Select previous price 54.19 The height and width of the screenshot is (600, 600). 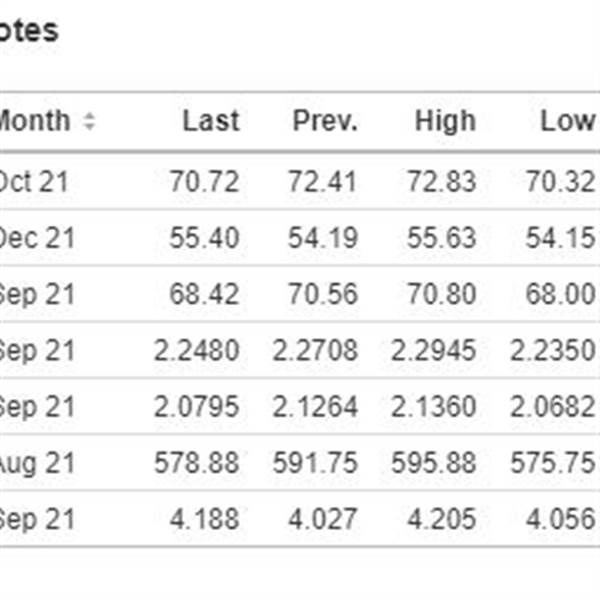point(323,238)
